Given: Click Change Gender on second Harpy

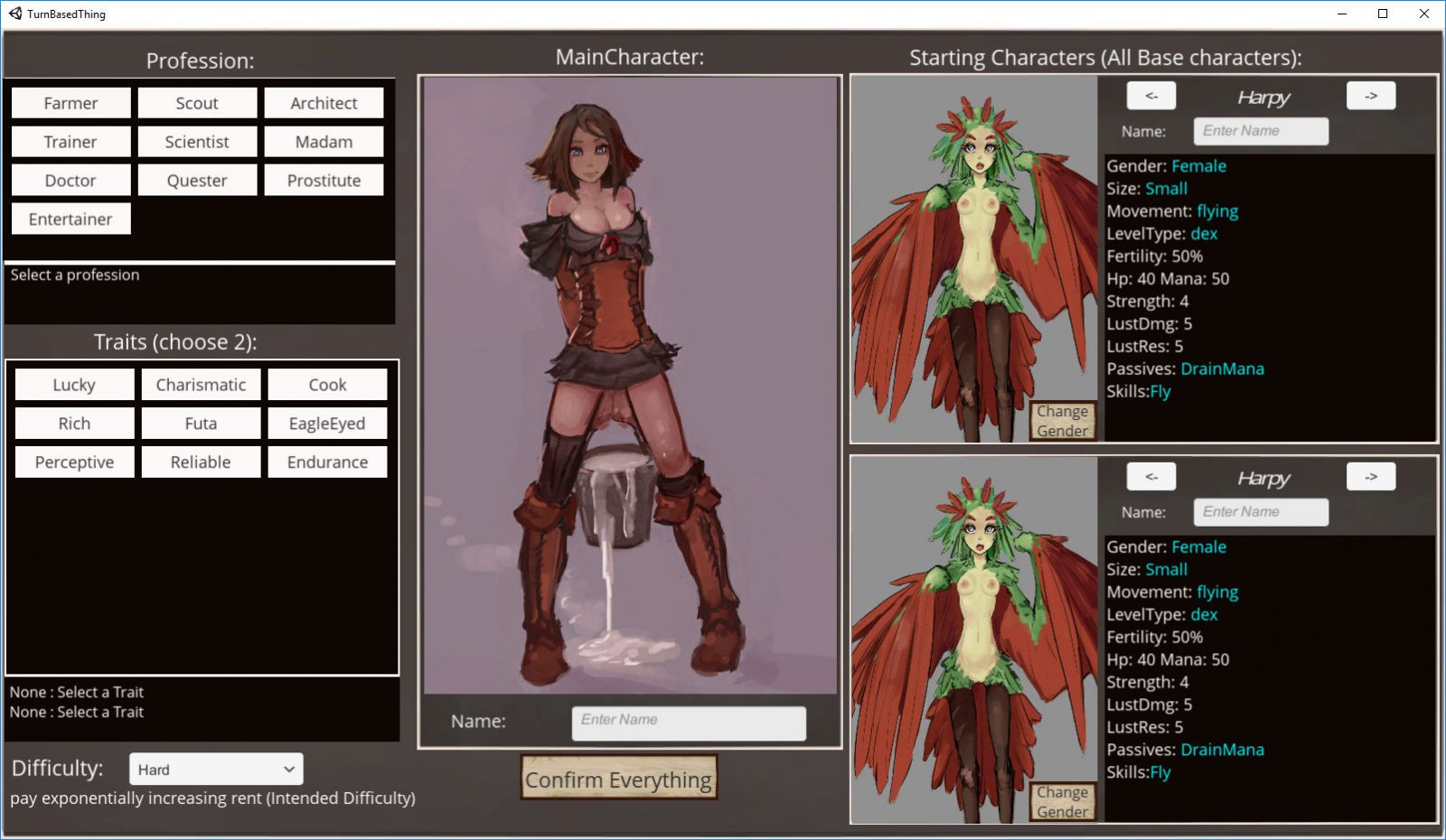Looking at the screenshot, I should (1063, 802).
